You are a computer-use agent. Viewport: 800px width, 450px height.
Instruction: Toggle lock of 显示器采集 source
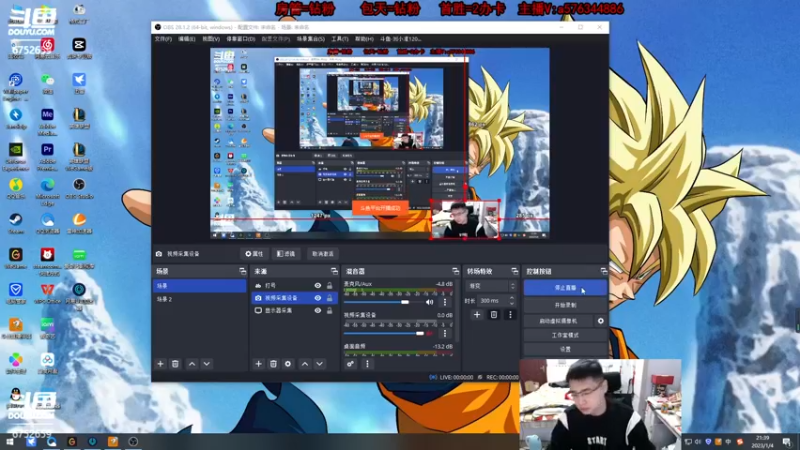(x=330, y=310)
